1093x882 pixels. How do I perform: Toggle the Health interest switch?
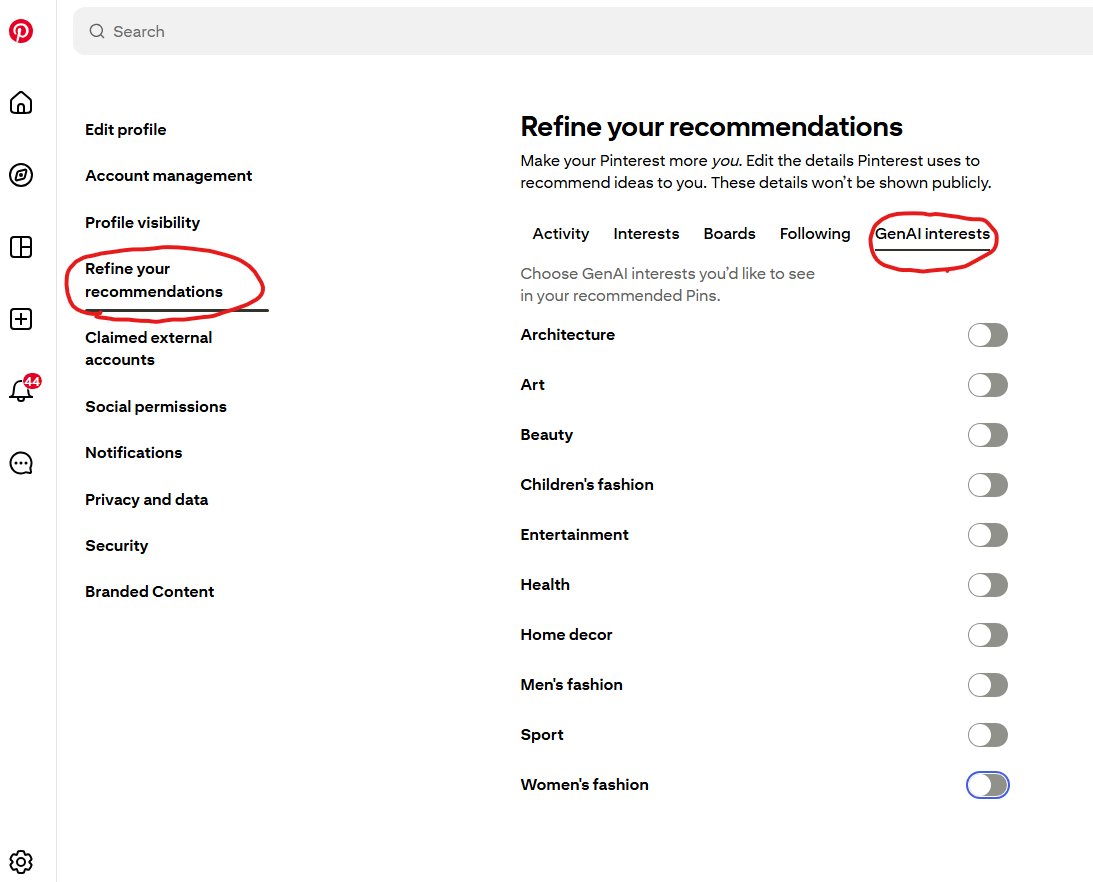[x=987, y=585]
